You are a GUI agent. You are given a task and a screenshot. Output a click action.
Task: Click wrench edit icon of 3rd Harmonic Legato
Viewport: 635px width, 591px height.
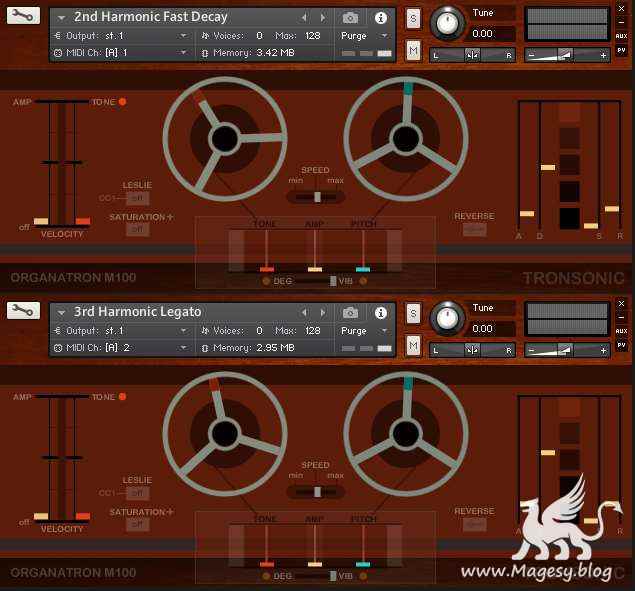point(23,311)
